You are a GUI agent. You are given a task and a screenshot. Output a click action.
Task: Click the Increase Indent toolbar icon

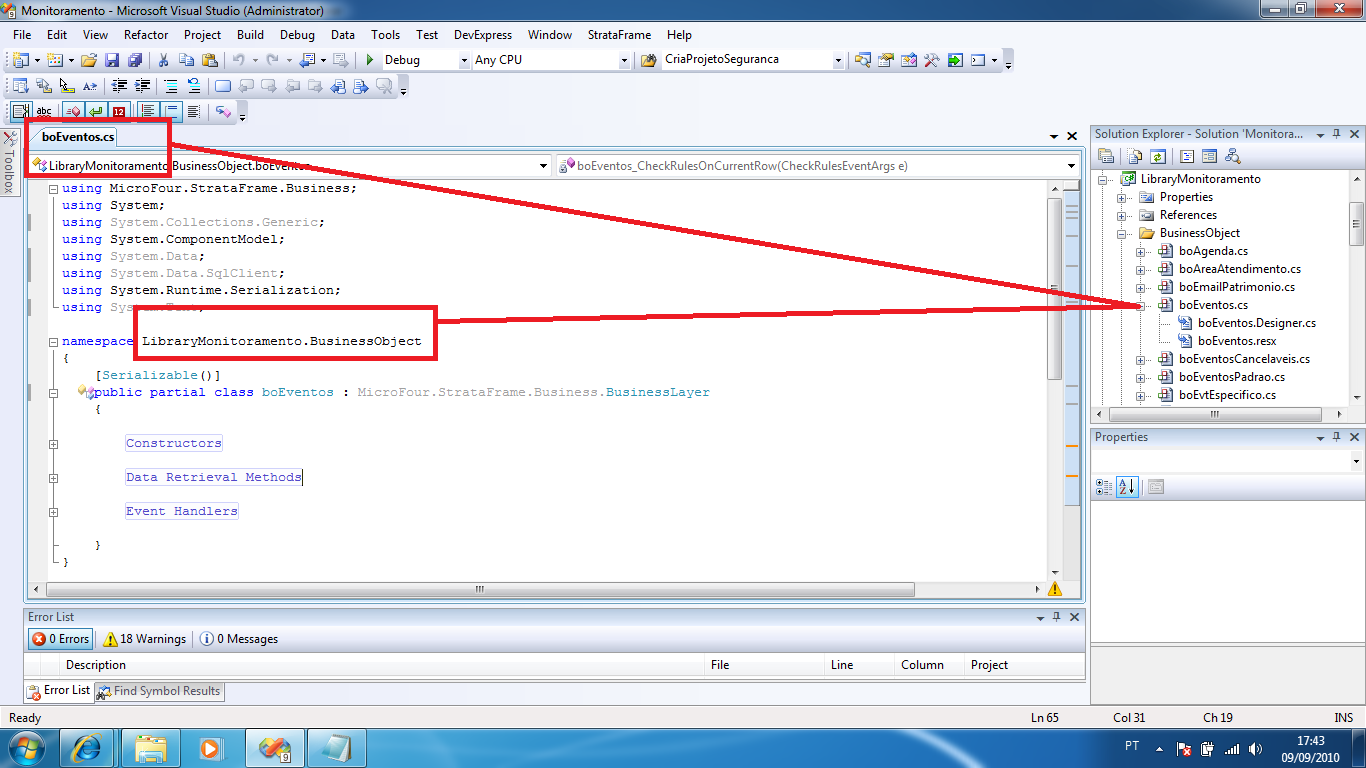(x=143, y=86)
